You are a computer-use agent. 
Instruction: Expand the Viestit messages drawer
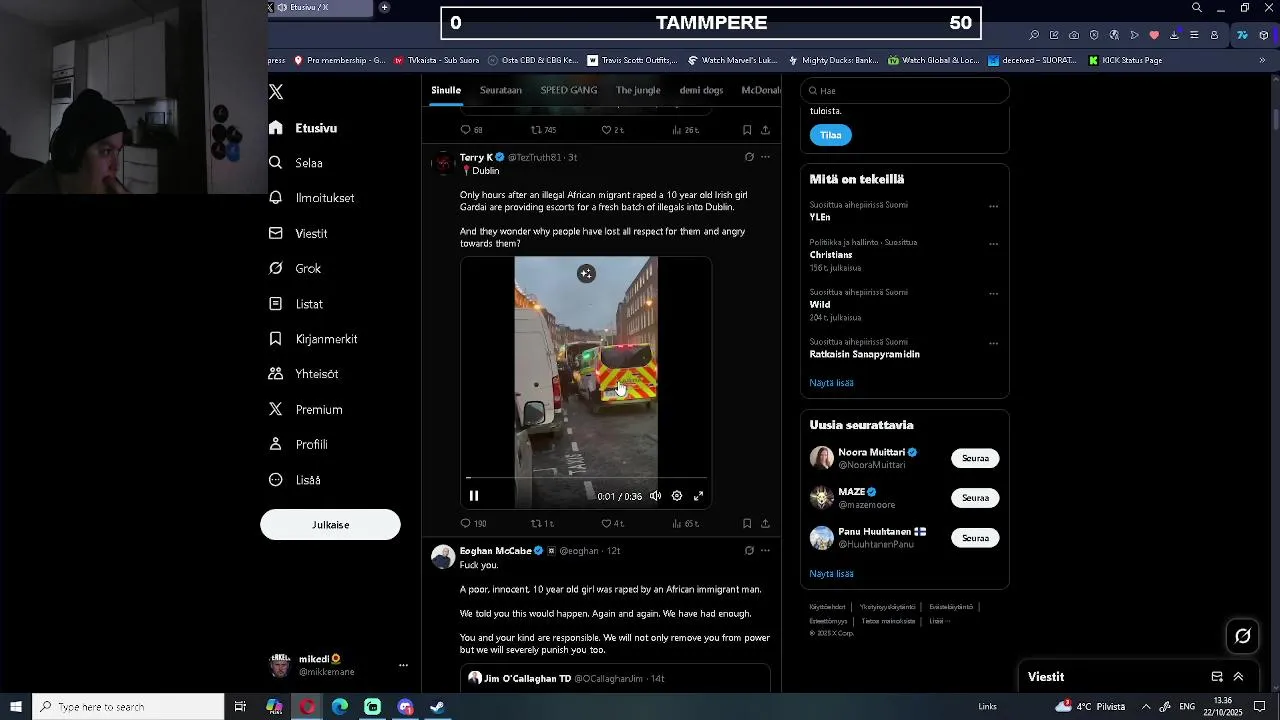pyautogui.click(x=1238, y=677)
